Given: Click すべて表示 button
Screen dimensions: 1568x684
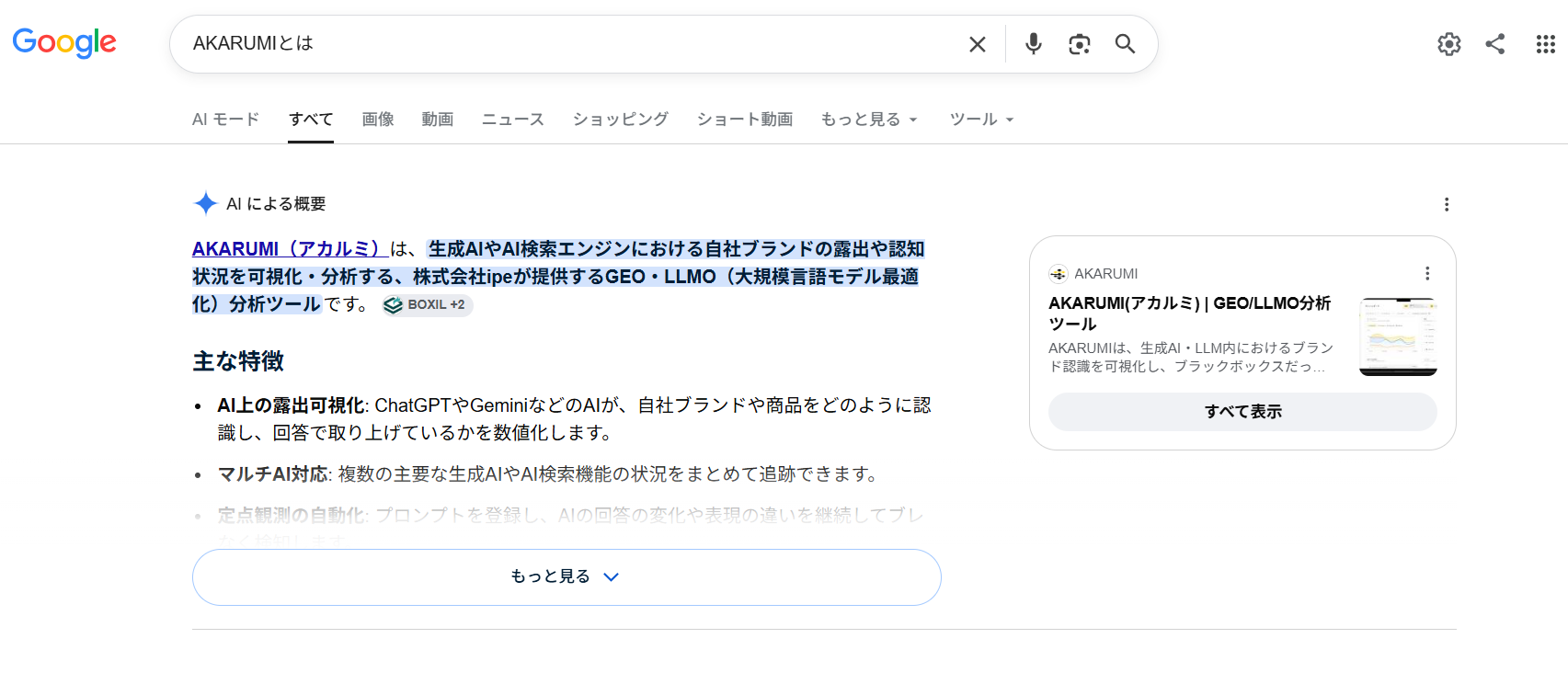Looking at the screenshot, I should [1242, 412].
